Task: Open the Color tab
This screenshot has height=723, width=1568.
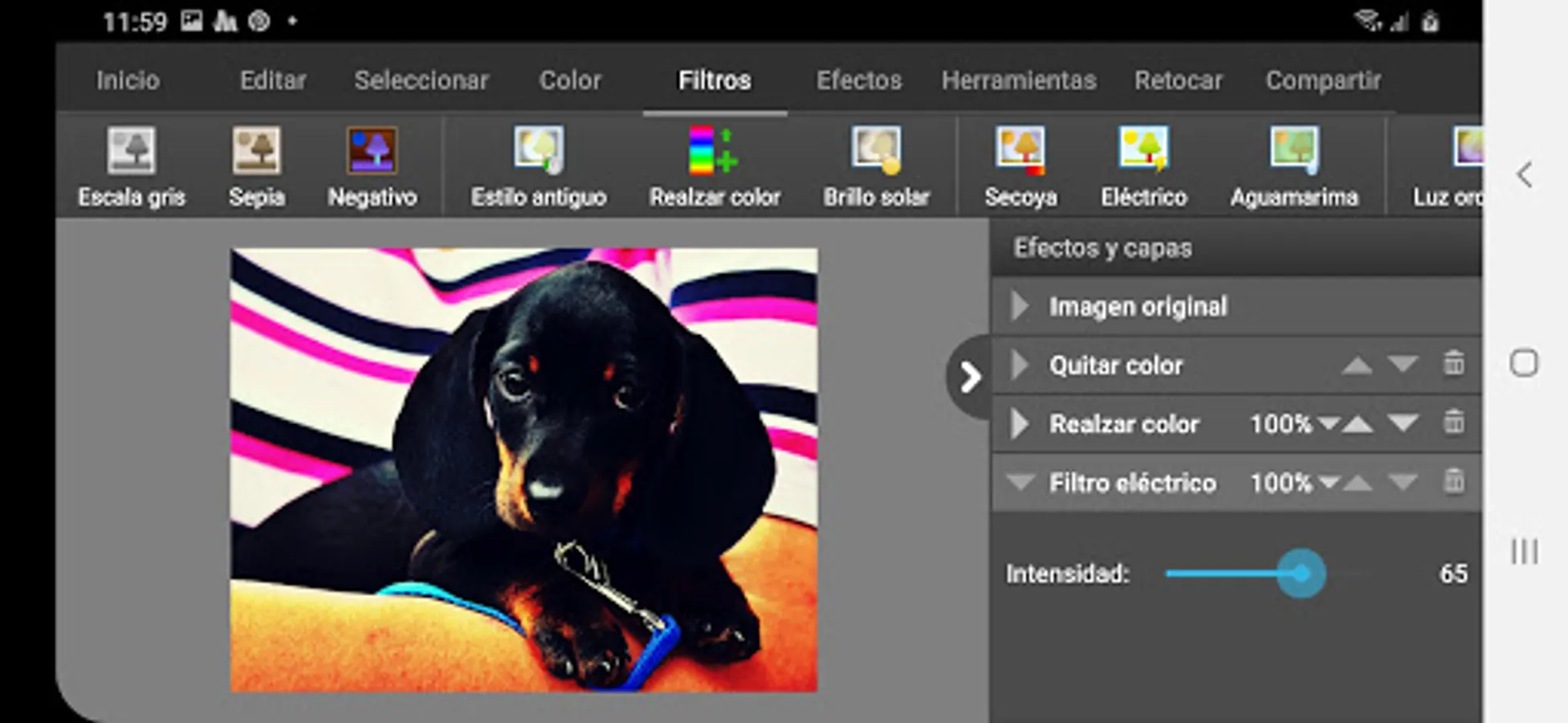Action: pyautogui.click(x=570, y=80)
